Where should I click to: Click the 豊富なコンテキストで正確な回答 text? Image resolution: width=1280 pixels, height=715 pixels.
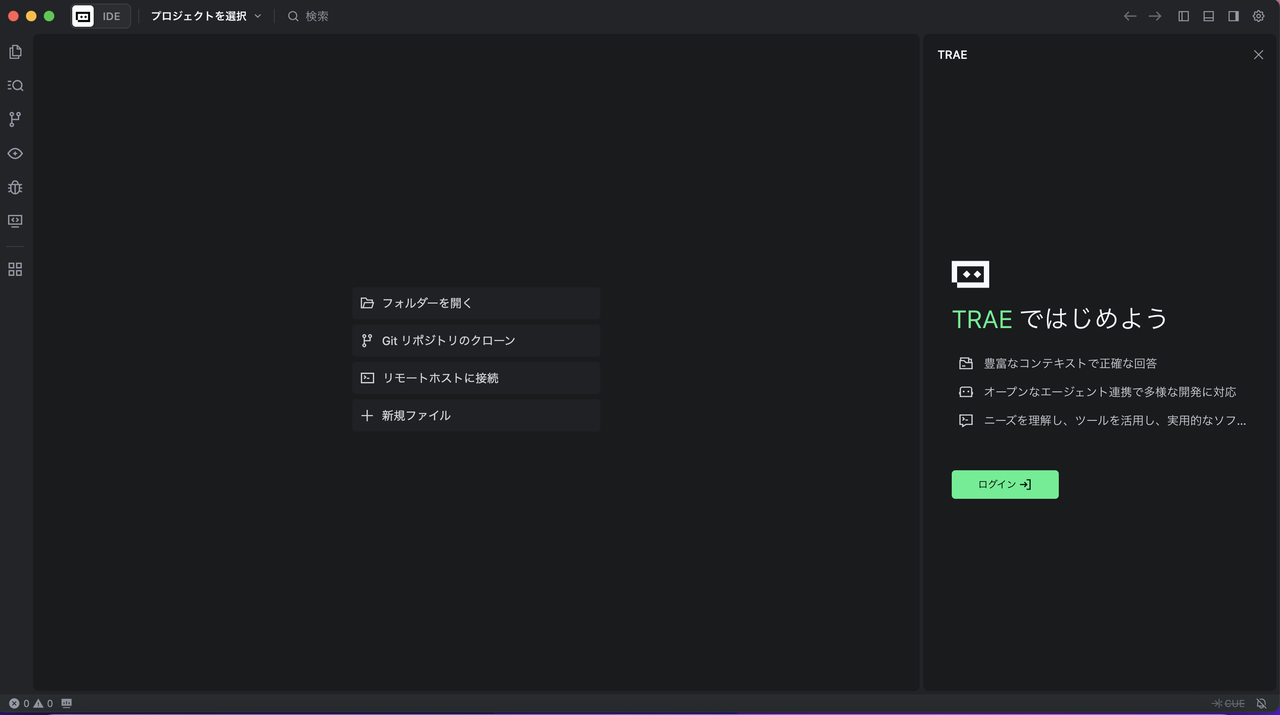1070,363
